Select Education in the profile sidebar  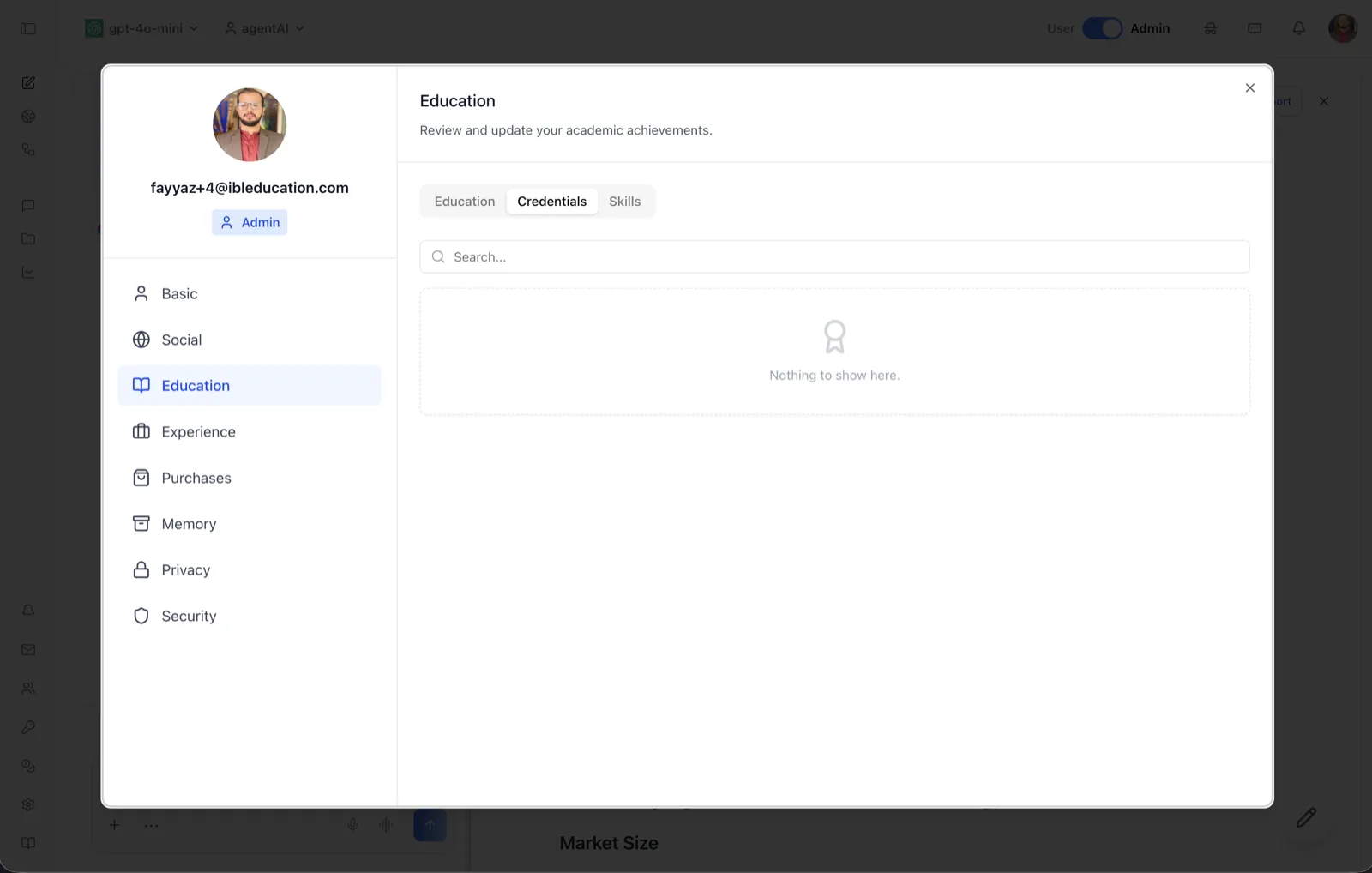(x=250, y=386)
